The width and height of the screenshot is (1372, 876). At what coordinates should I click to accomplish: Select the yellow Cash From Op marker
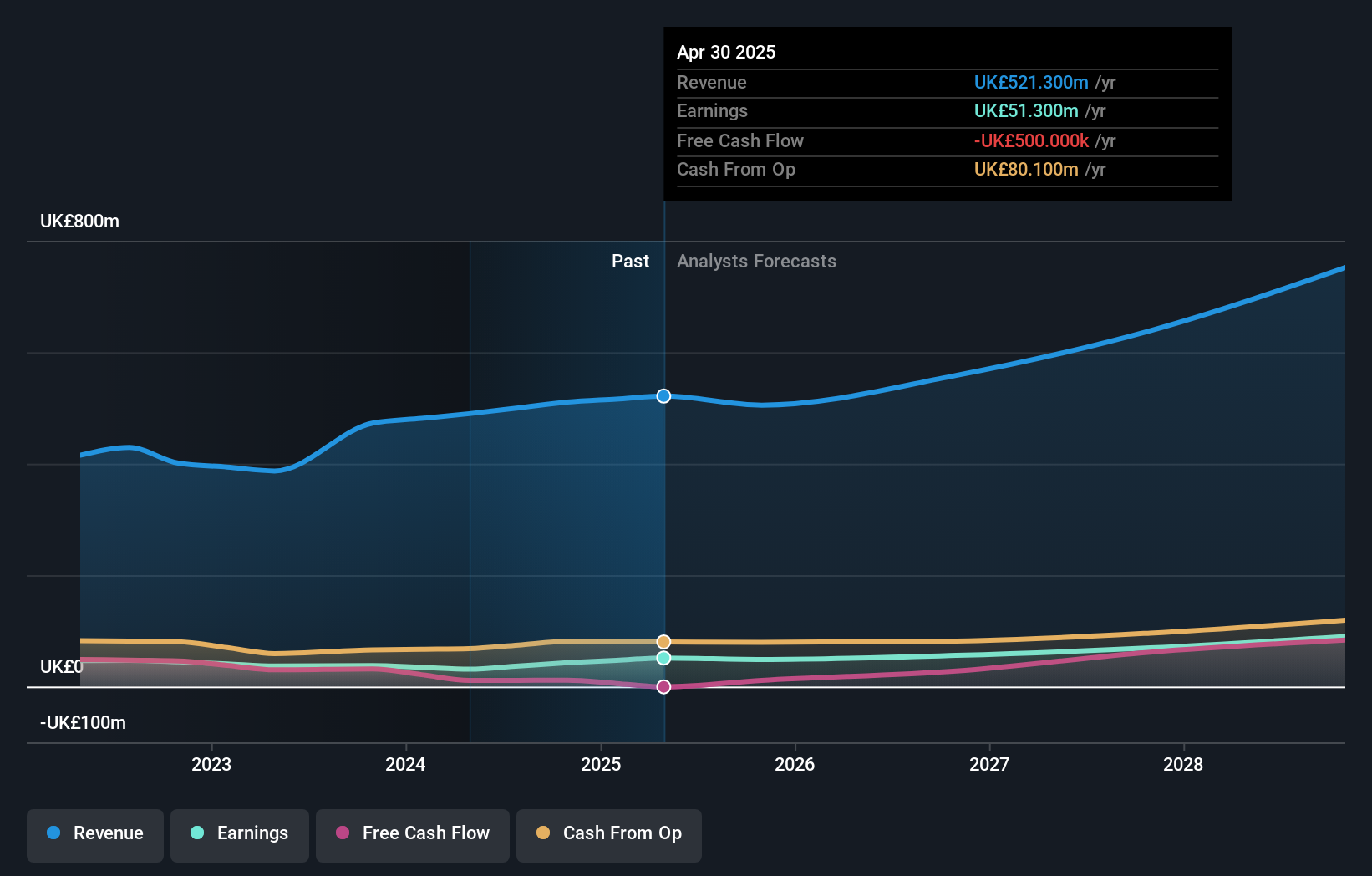(x=663, y=641)
